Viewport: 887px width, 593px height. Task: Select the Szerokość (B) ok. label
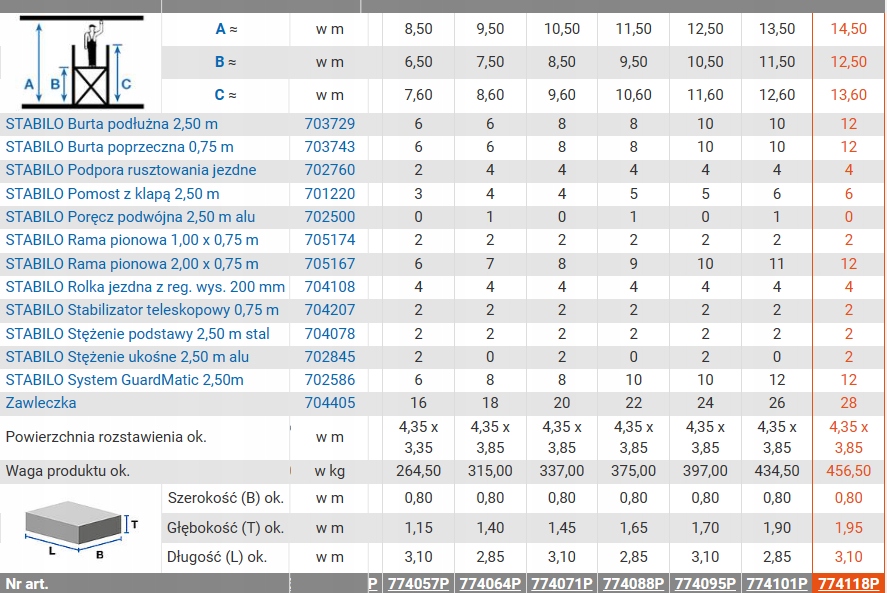coord(226,498)
